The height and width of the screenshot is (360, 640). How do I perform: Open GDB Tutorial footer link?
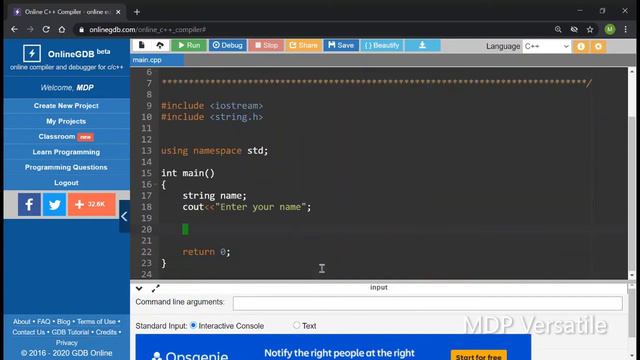[70, 332]
